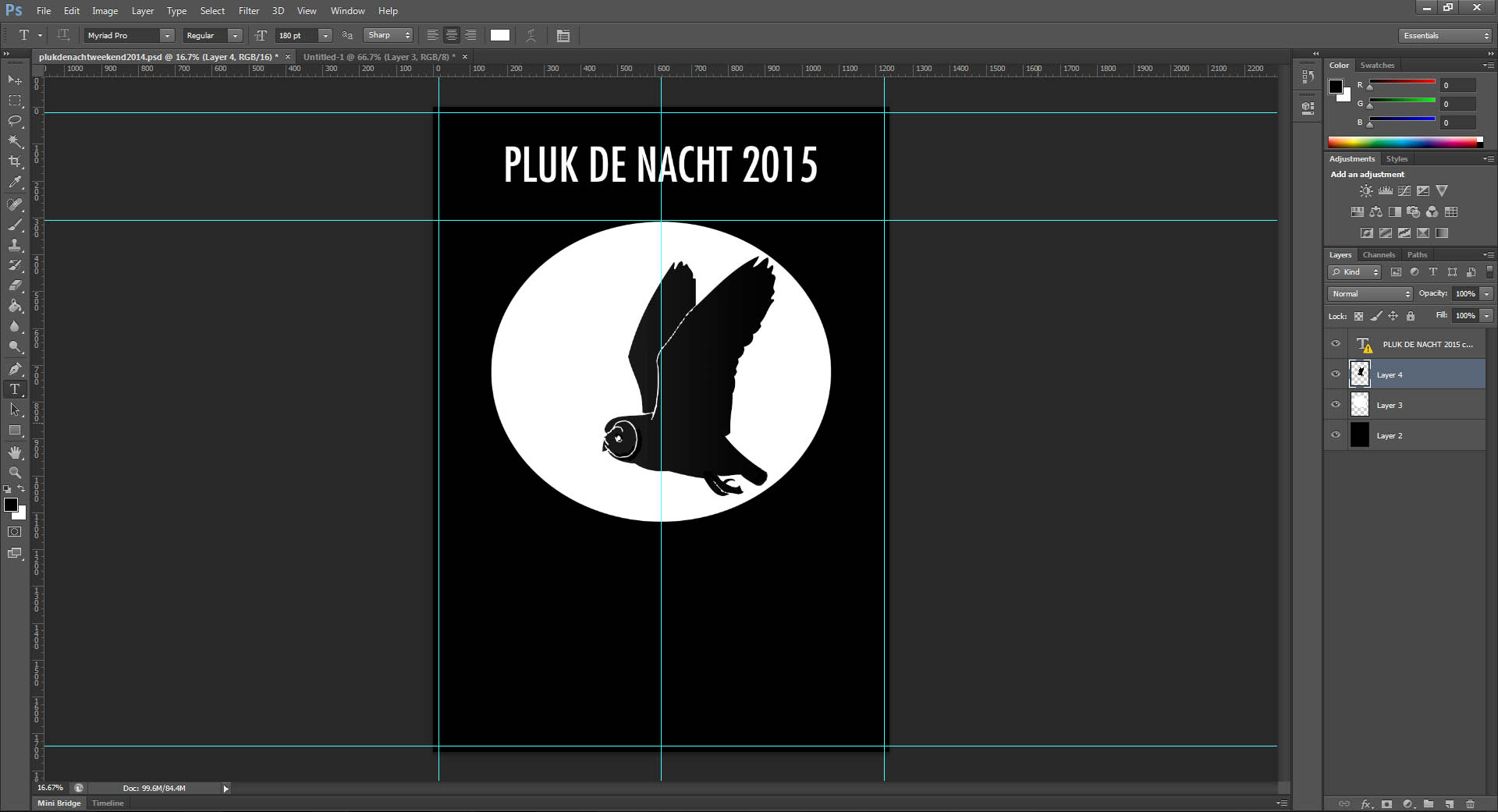1498x812 pixels.
Task: Add a Levels adjustment
Action: click(x=1386, y=190)
